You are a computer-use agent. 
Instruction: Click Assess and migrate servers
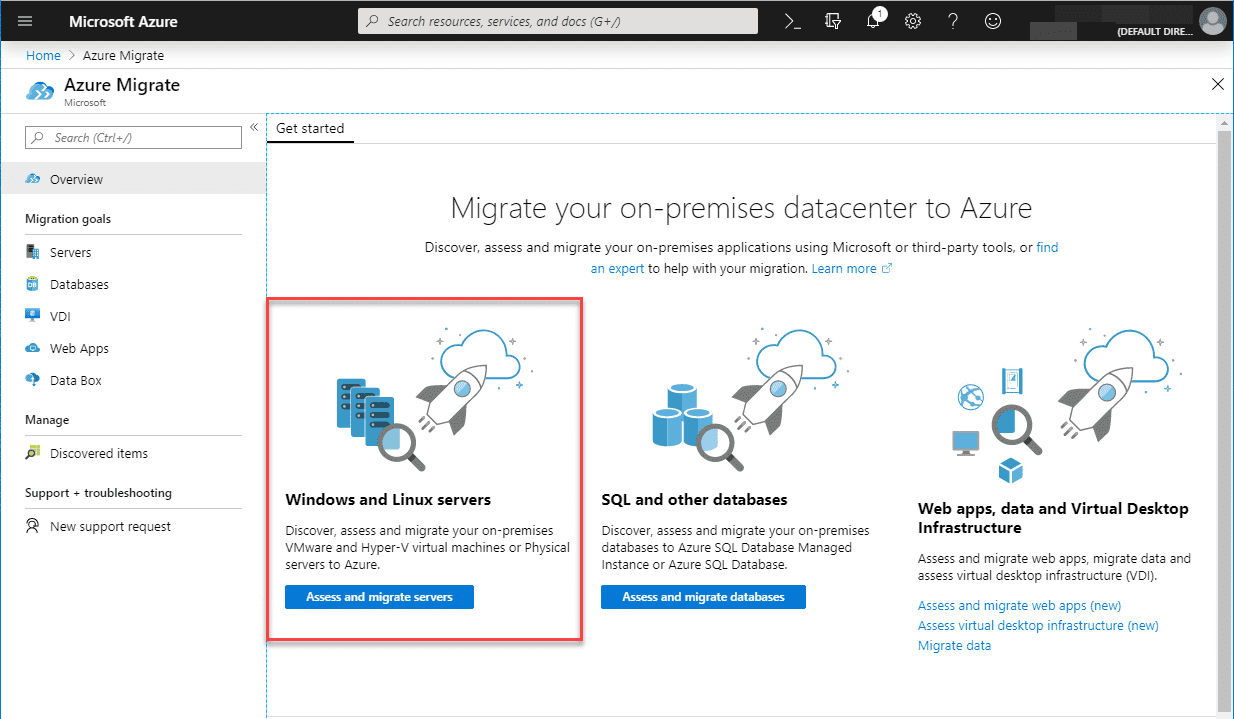379,596
